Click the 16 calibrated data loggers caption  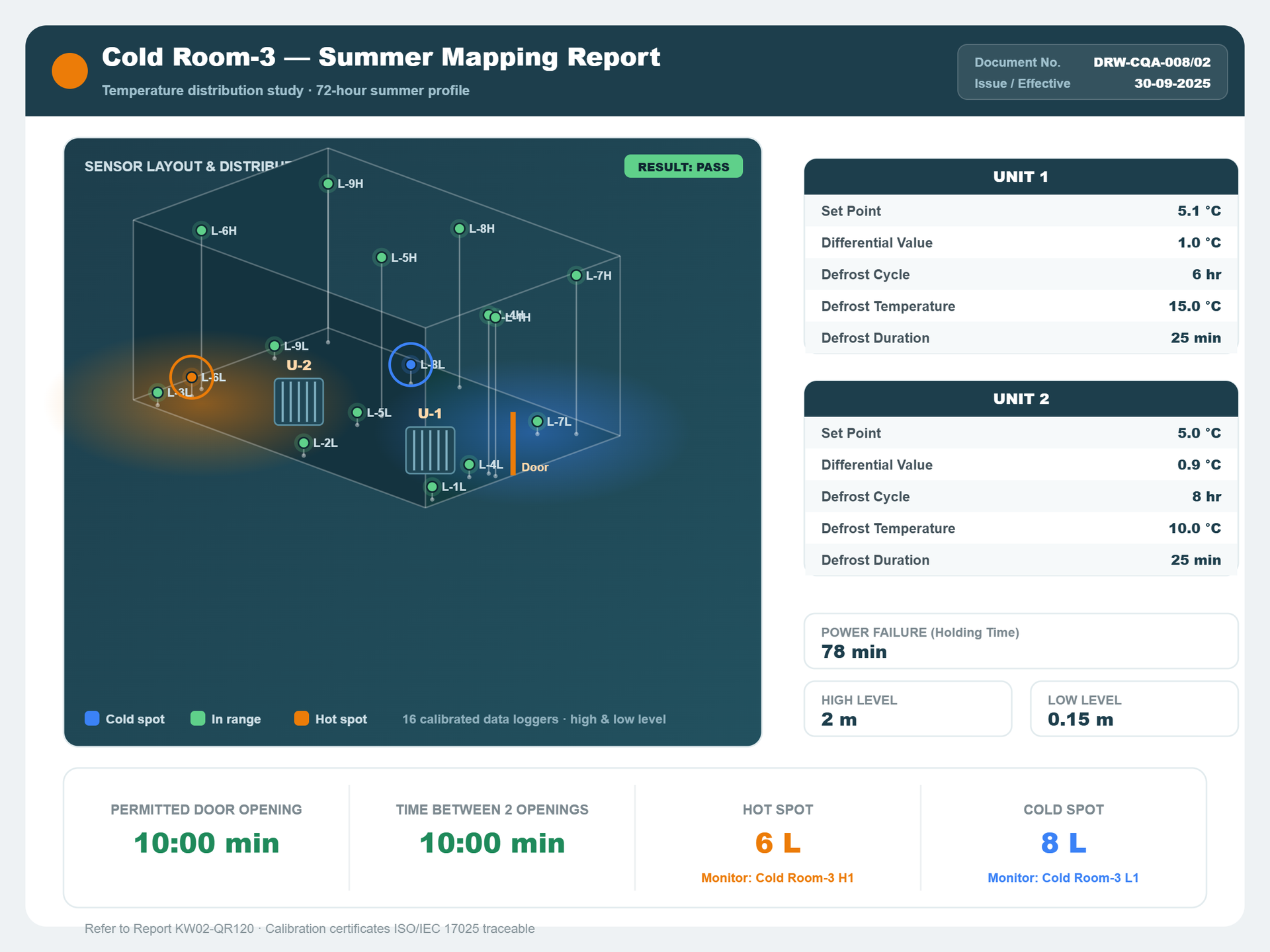(534, 719)
